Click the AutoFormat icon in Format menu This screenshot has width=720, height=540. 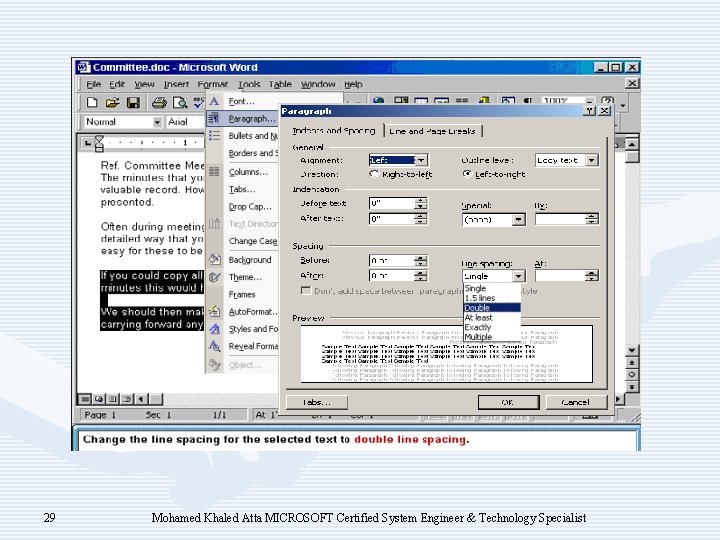[x=214, y=311]
